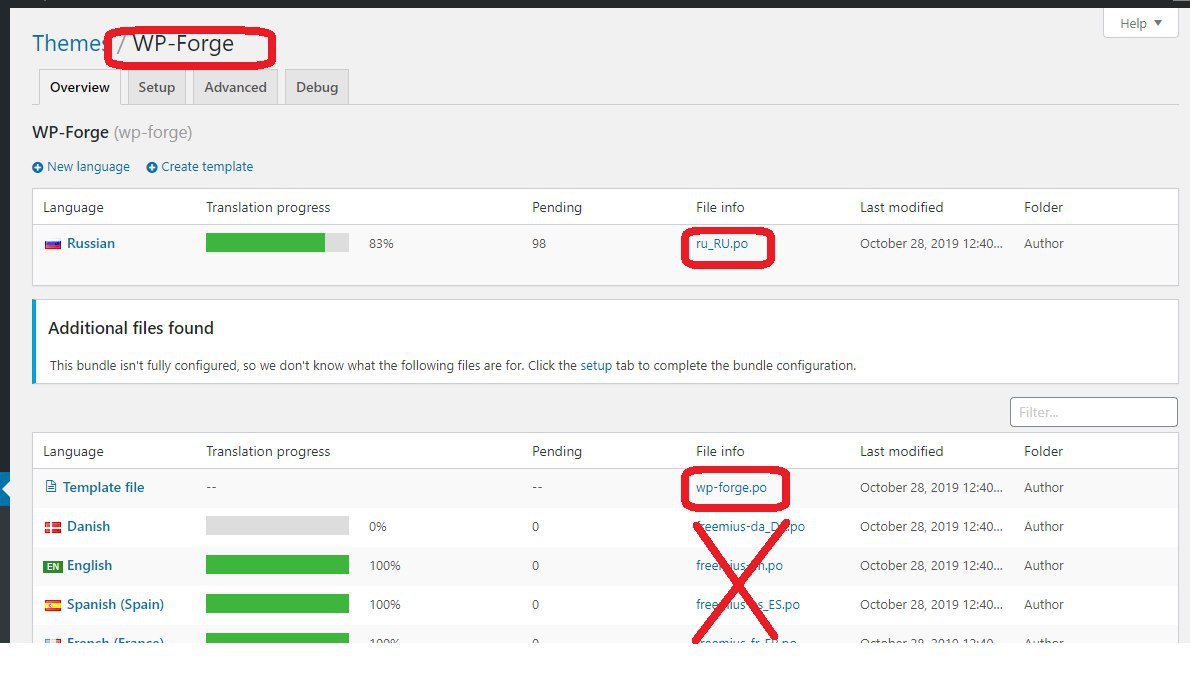The width and height of the screenshot is (1190, 678).
Task: Click the Danish flag icon
Action: coord(52,528)
